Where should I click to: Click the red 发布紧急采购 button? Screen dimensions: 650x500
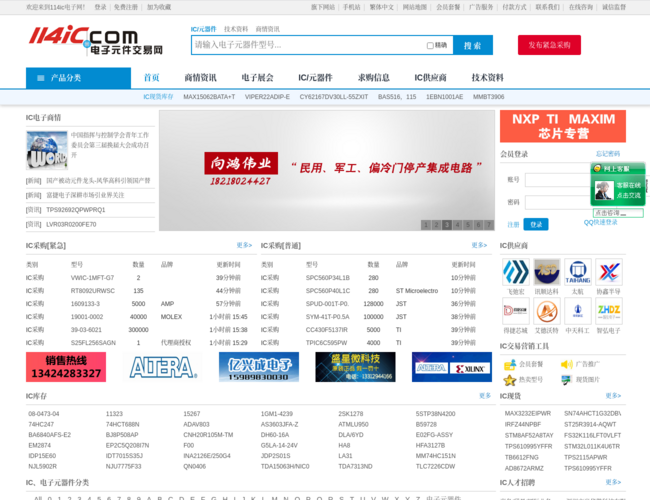coord(549,45)
